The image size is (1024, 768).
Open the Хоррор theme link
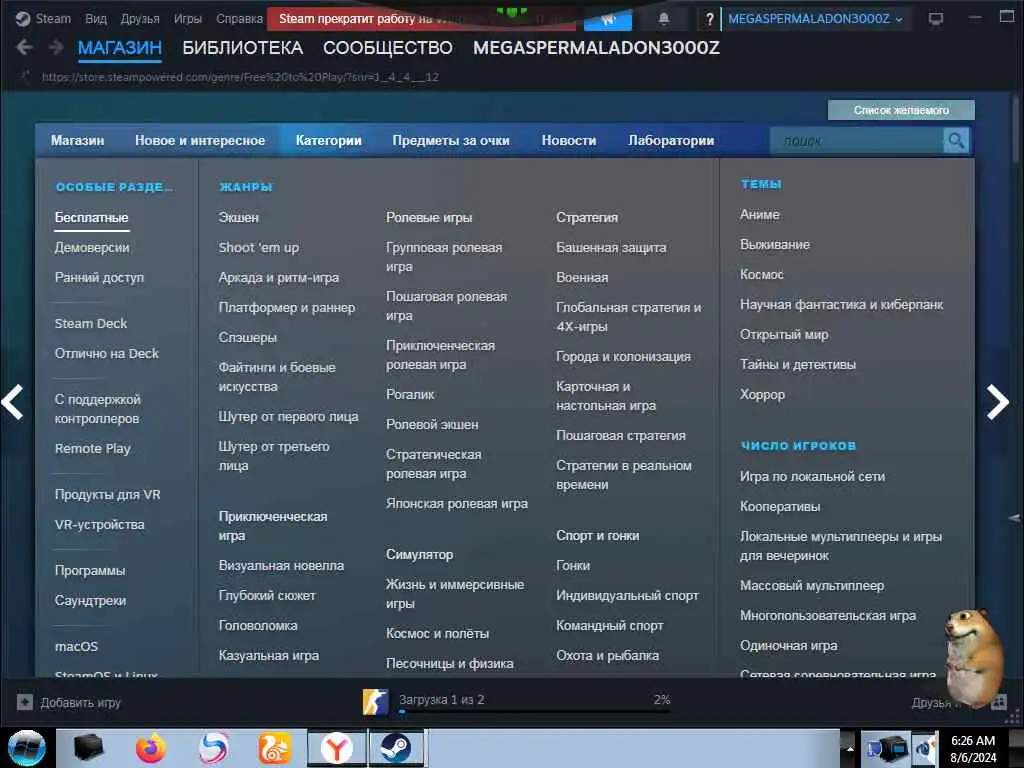(762, 394)
